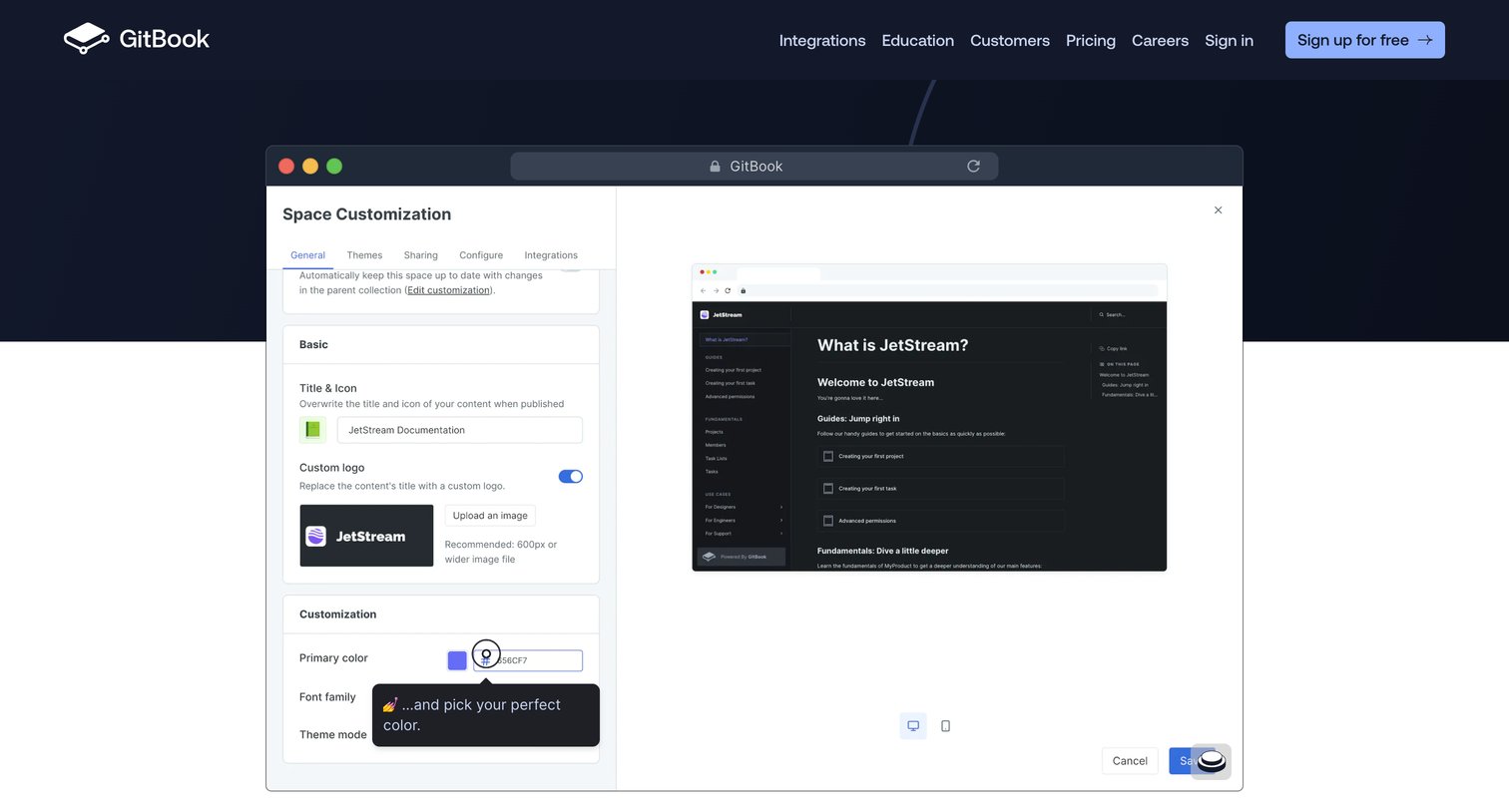The width and height of the screenshot is (1509, 812).
Task: Select 'What is JetStream?' in the preview sidebar
Action: [727, 339]
